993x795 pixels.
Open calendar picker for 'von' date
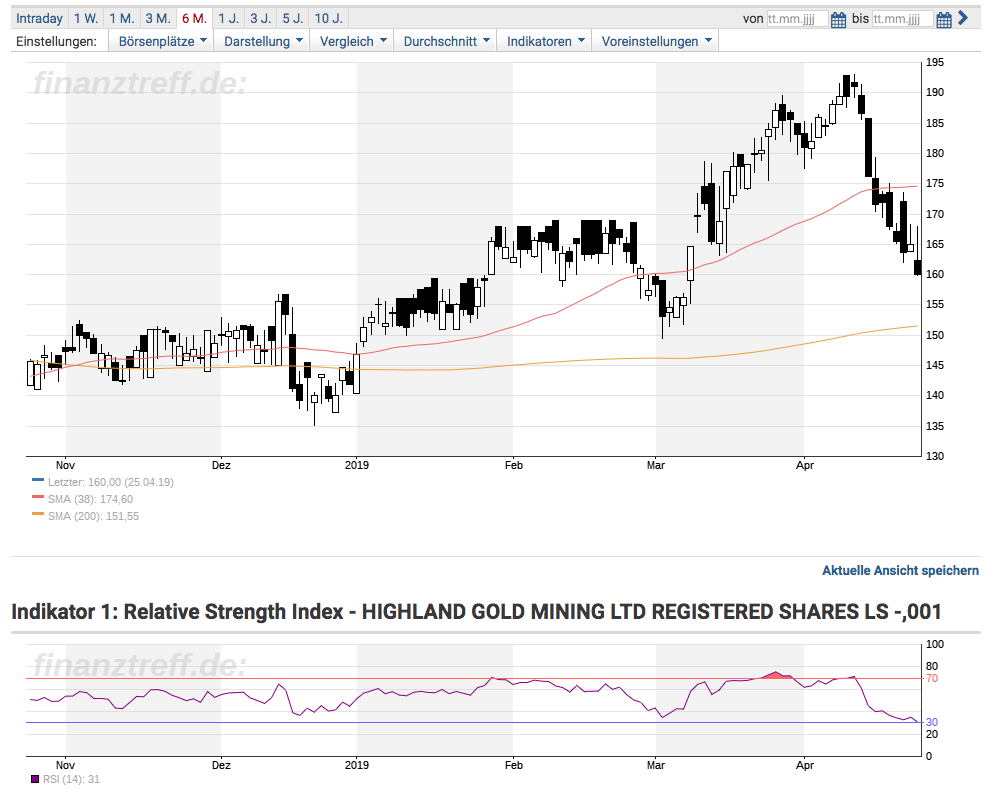click(838, 20)
